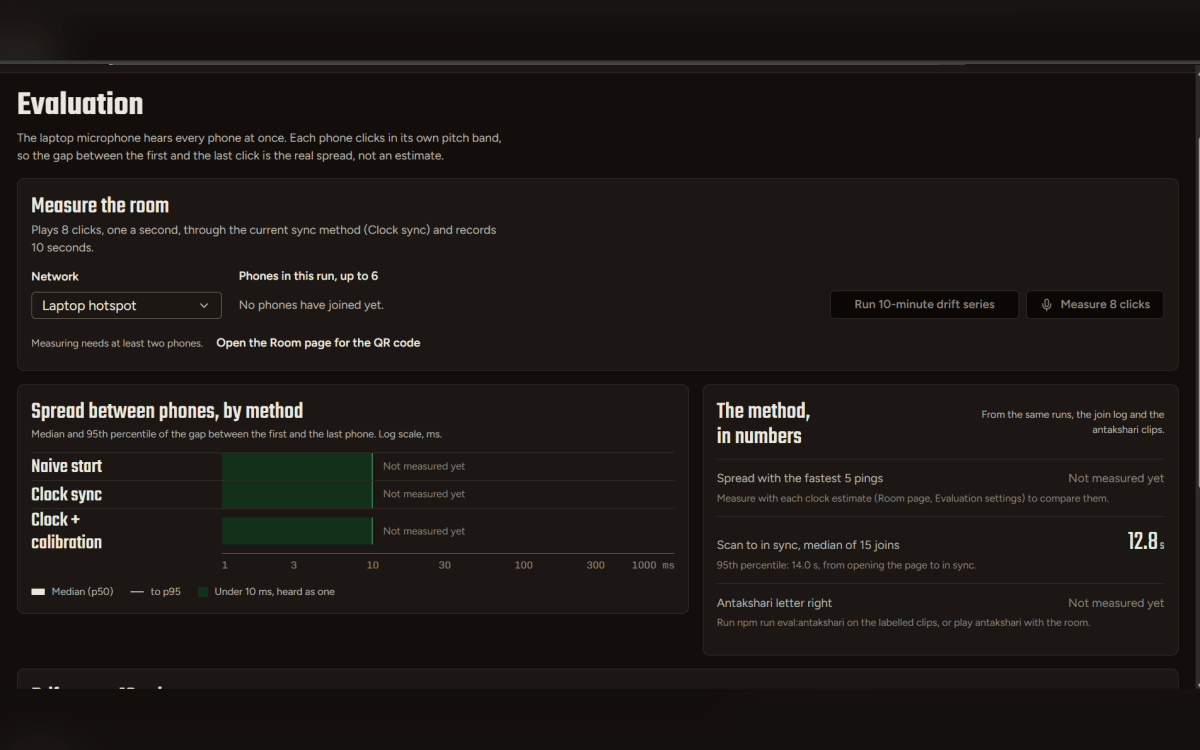
Task: Select the text "Phones in this run, up to 6"
Action: [x=308, y=276]
